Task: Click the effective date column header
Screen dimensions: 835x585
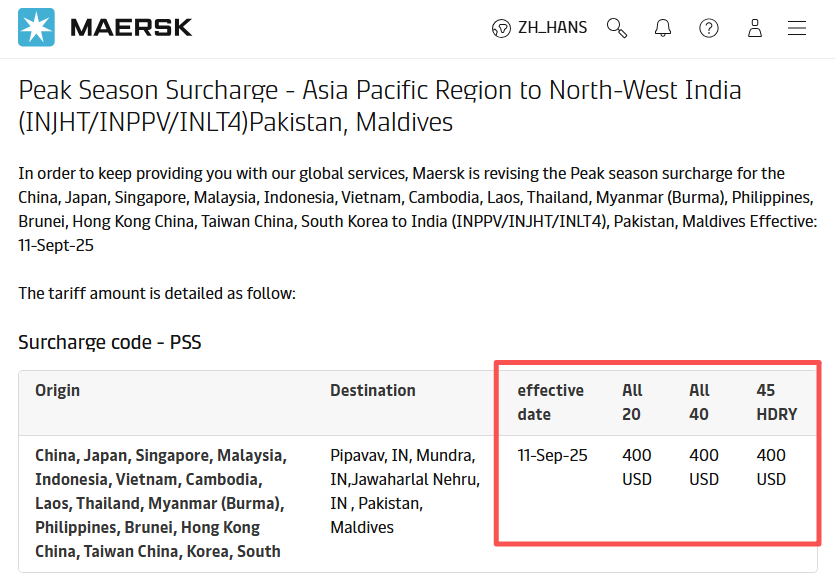Action: 551,402
